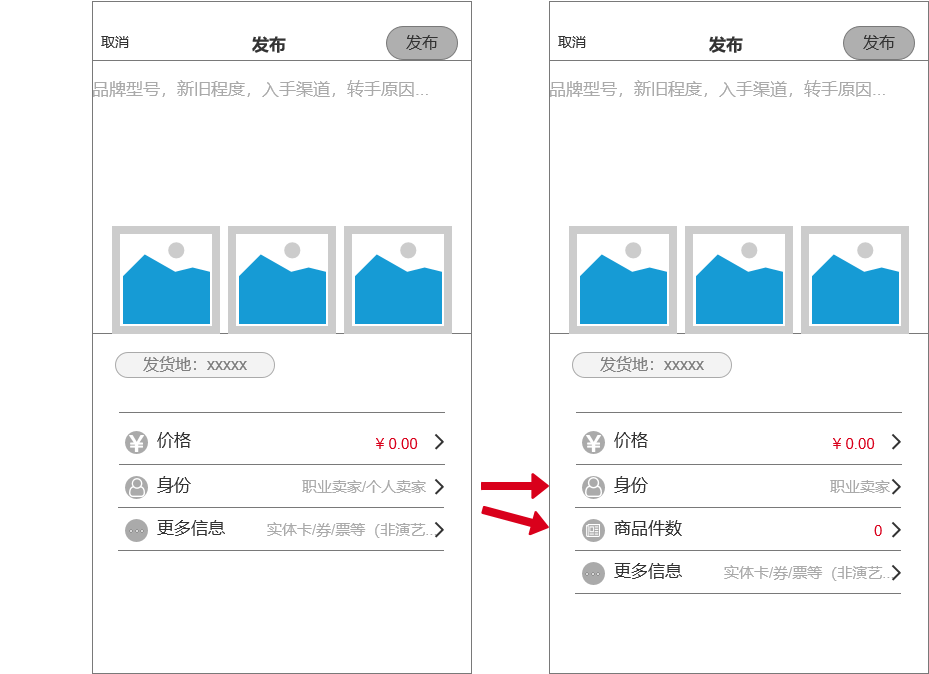Select the price icon on the right screen
The image size is (929, 674).
click(x=593, y=441)
